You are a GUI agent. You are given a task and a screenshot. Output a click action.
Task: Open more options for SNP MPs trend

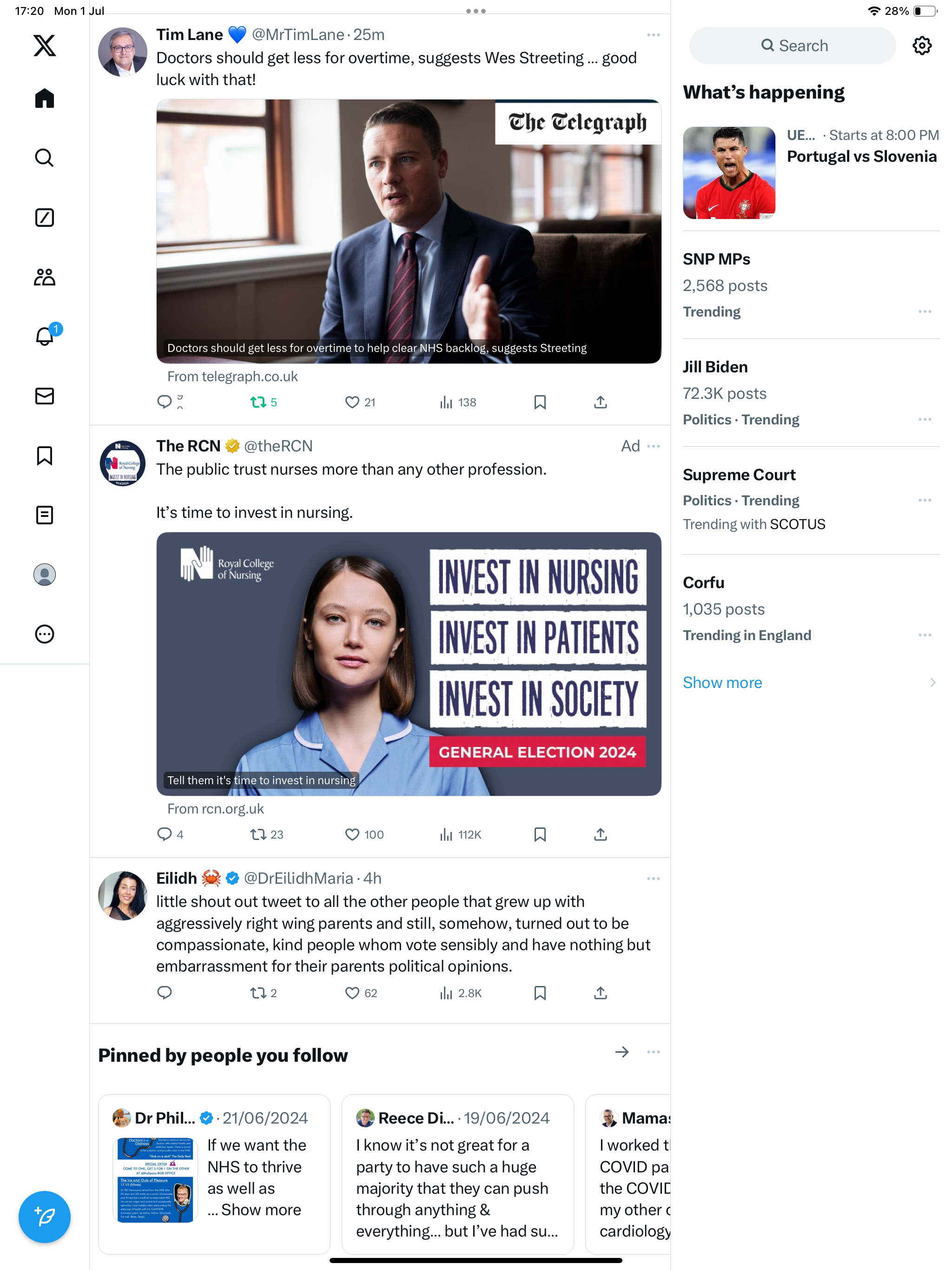[x=925, y=312]
